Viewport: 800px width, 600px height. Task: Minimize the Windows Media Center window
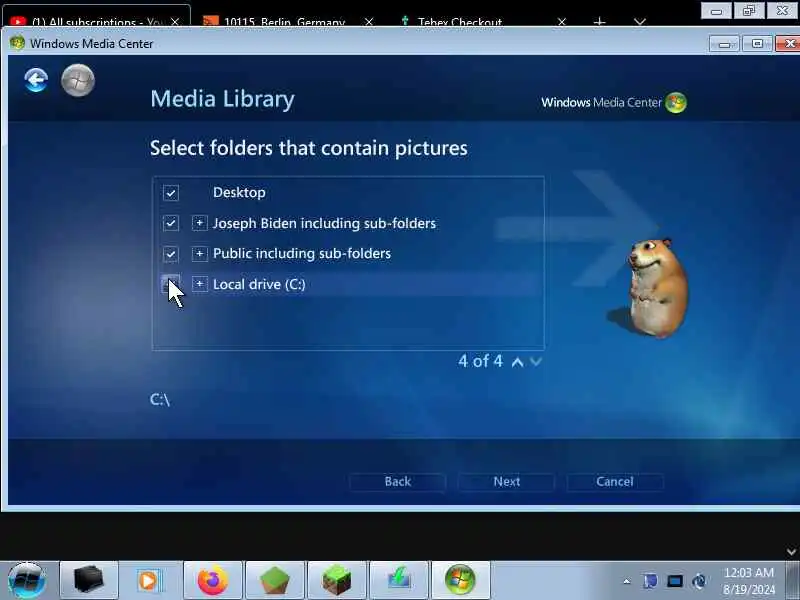(724, 44)
